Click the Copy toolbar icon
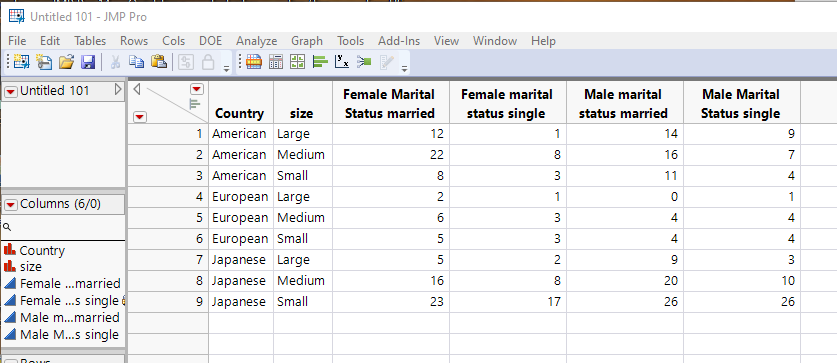 tap(137, 62)
